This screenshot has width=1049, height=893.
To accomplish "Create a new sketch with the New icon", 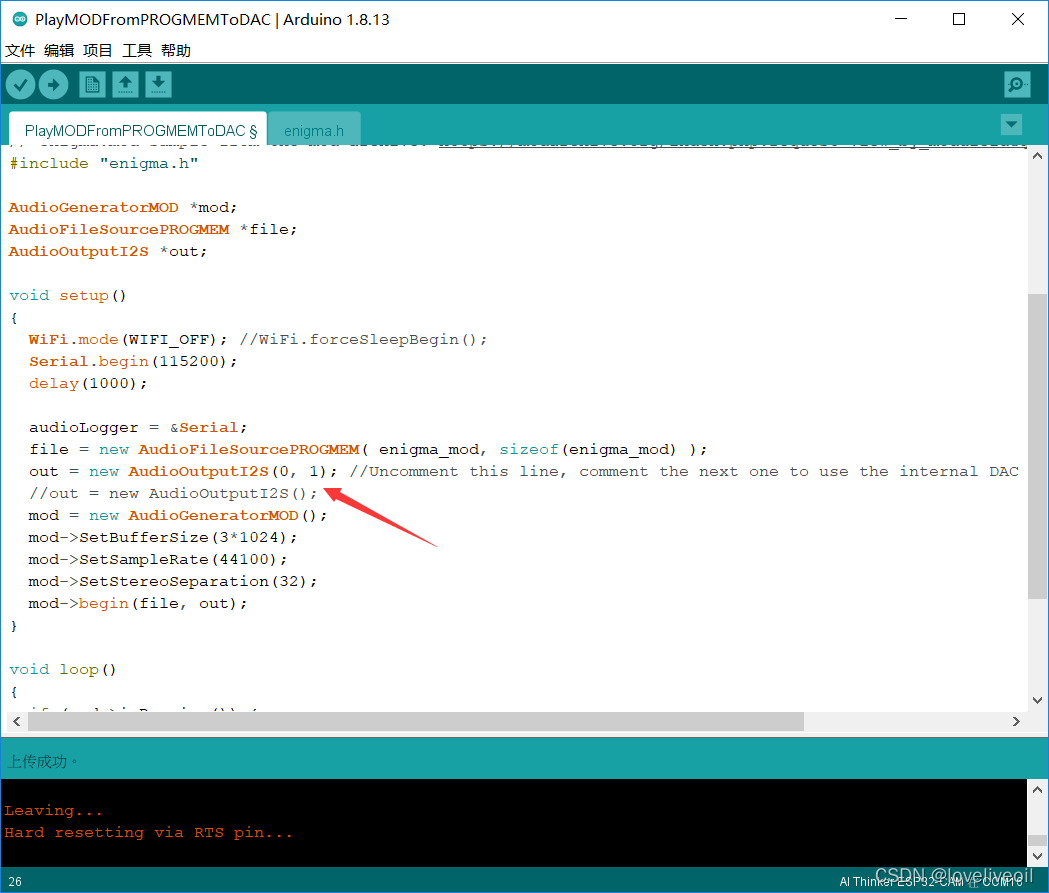I will point(92,85).
